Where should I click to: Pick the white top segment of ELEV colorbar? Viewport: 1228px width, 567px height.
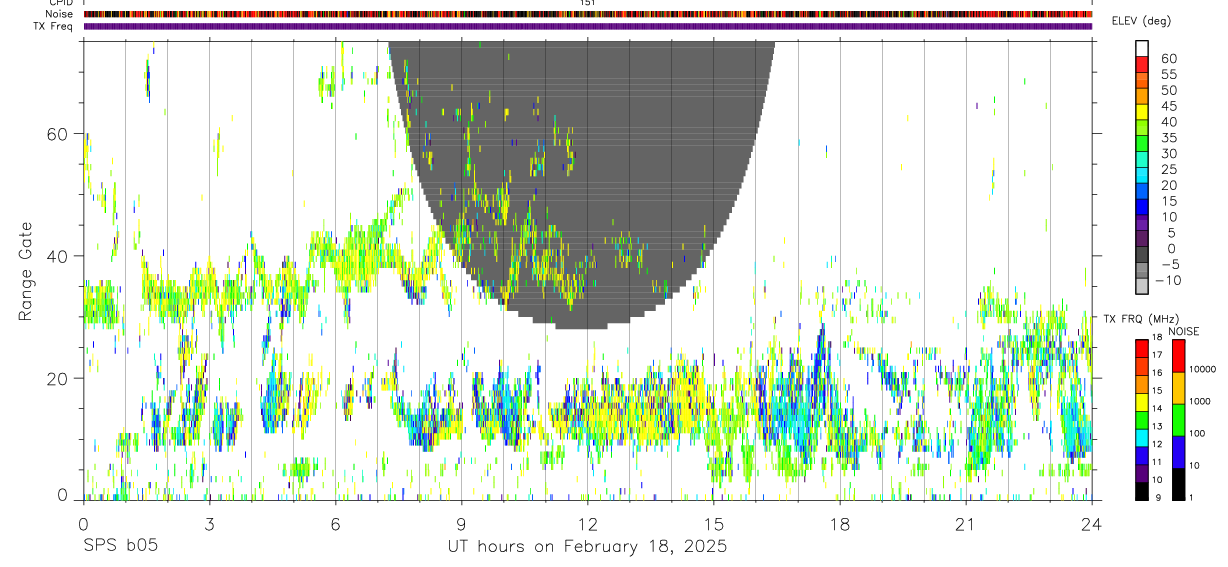(1142, 48)
